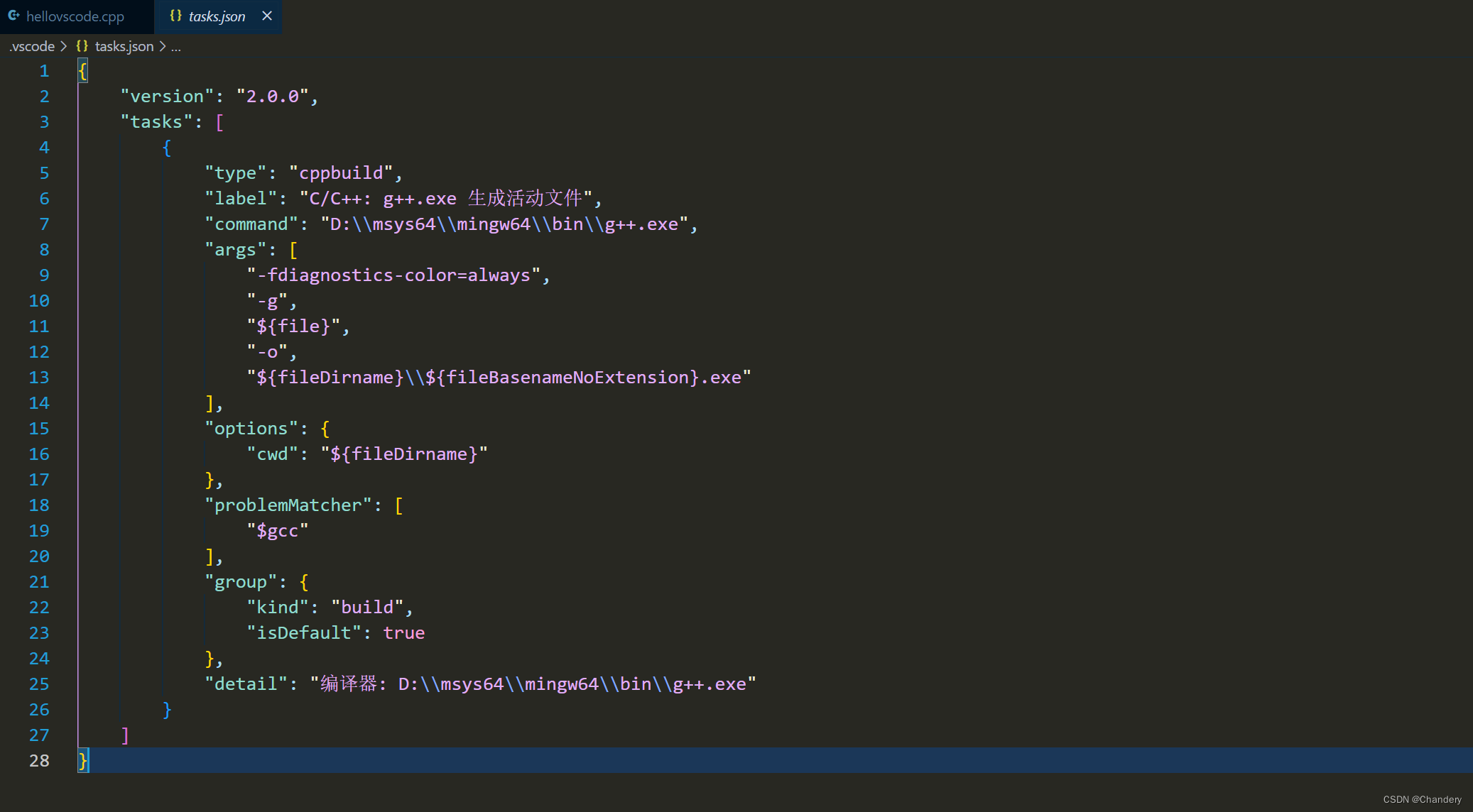Place cursor on "version" key
The image size is (1473, 812).
coord(167,97)
